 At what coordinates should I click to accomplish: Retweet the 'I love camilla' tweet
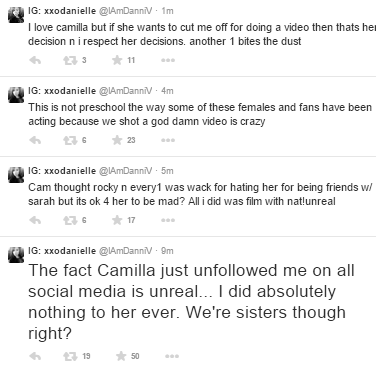pyautogui.click(x=70, y=60)
